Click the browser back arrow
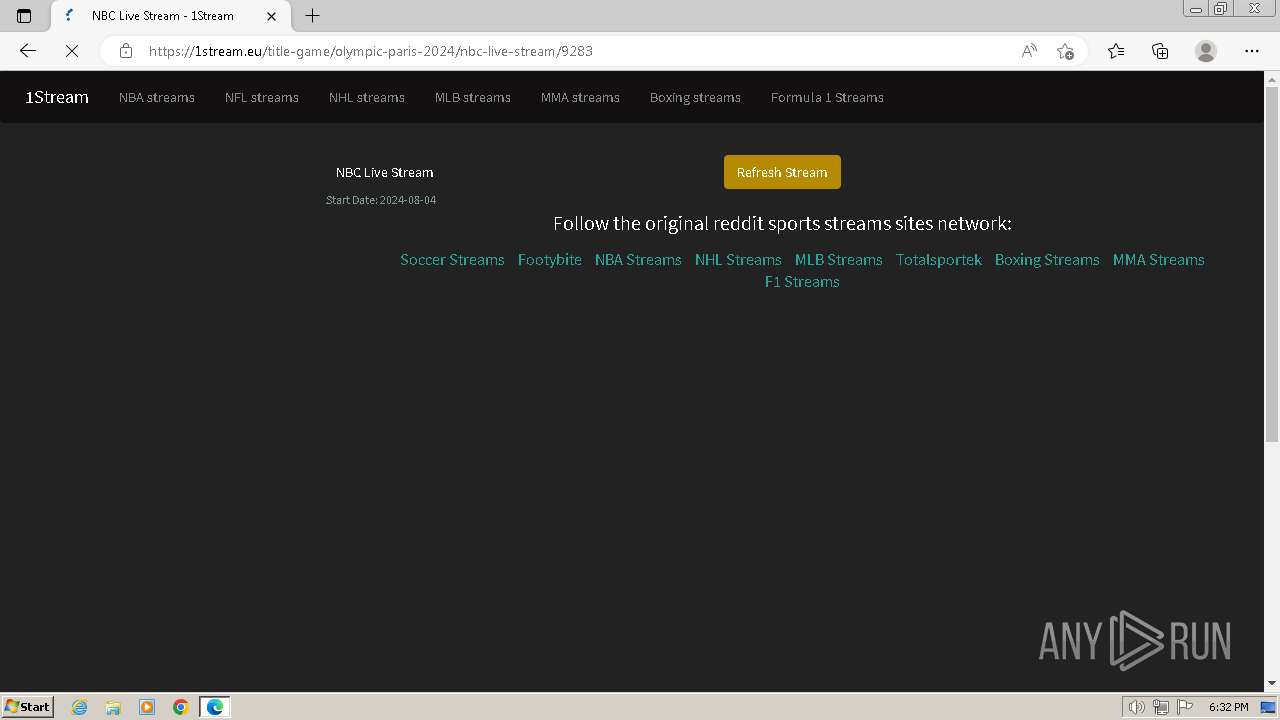This screenshot has width=1280, height=720. pyautogui.click(x=28, y=51)
